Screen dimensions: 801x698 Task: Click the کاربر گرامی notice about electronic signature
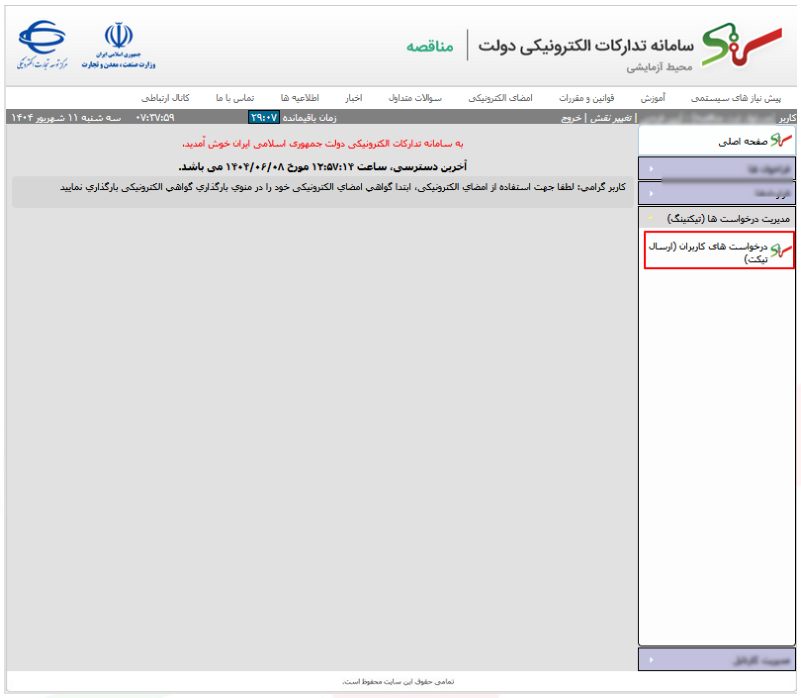pos(343,188)
